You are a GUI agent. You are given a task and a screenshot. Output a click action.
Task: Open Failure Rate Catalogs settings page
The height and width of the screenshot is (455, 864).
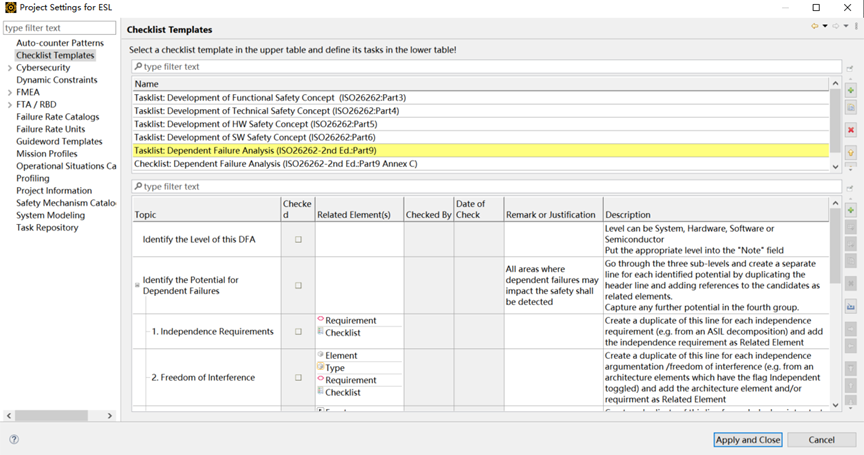(58, 117)
